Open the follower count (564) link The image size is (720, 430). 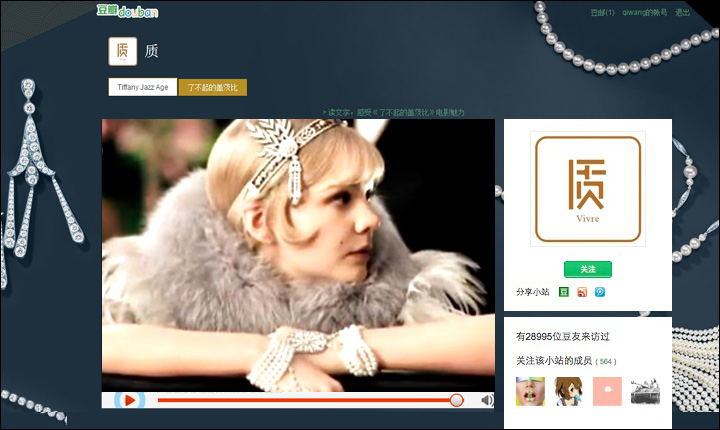click(606, 362)
